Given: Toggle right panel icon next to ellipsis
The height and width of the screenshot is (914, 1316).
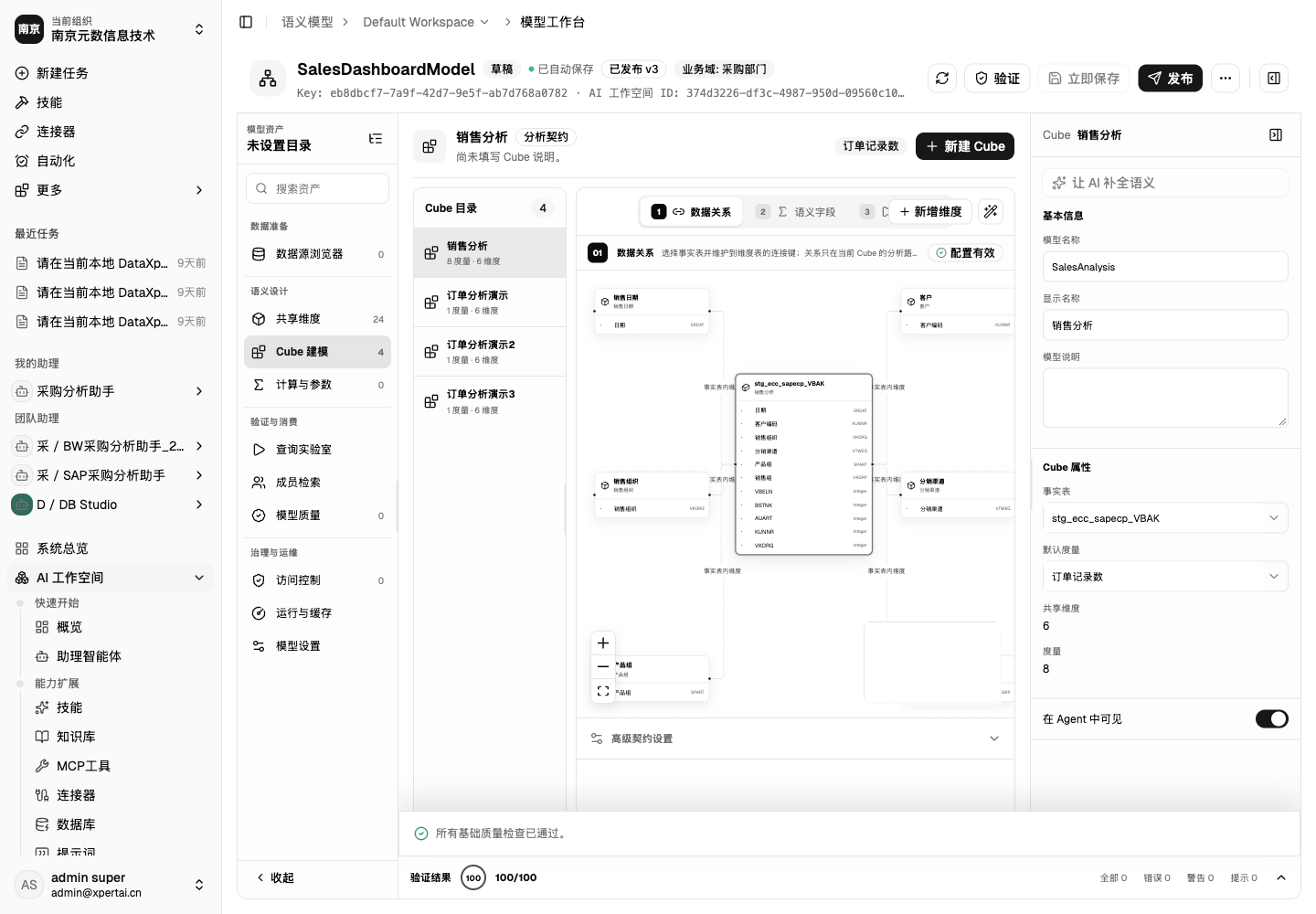Looking at the screenshot, I should 1274,79.
